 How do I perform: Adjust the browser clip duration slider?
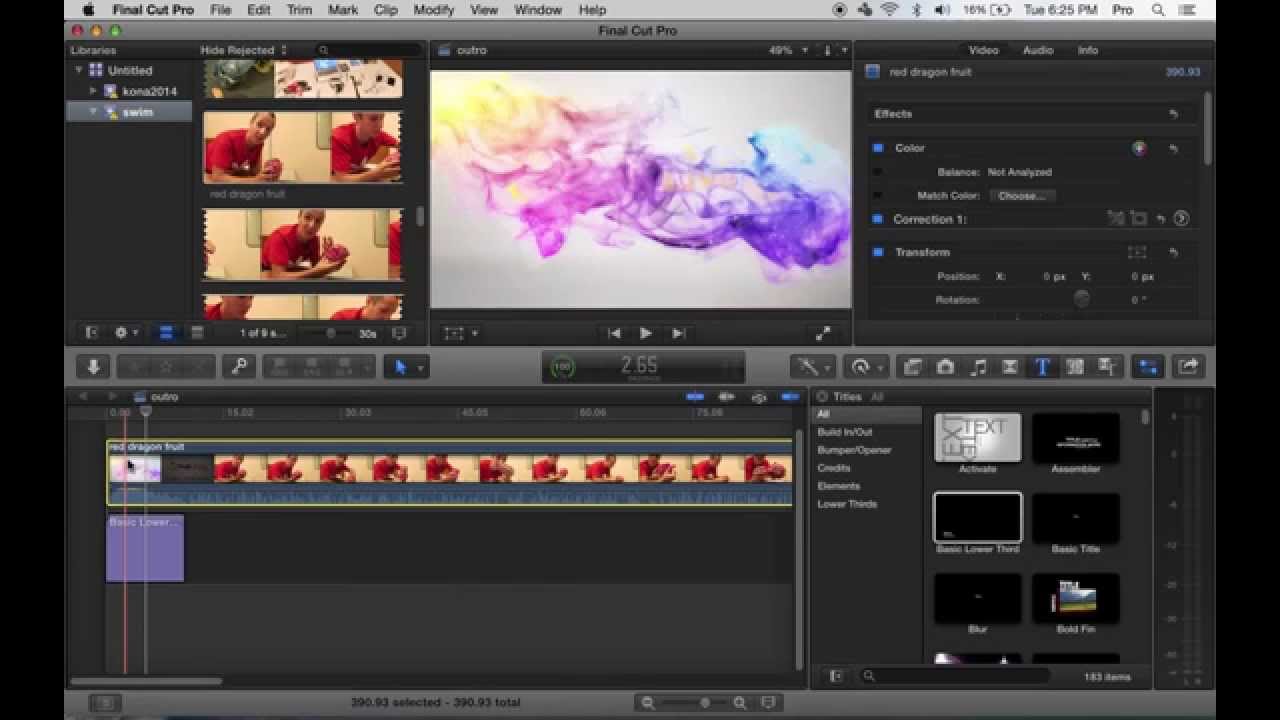[x=332, y=333]
